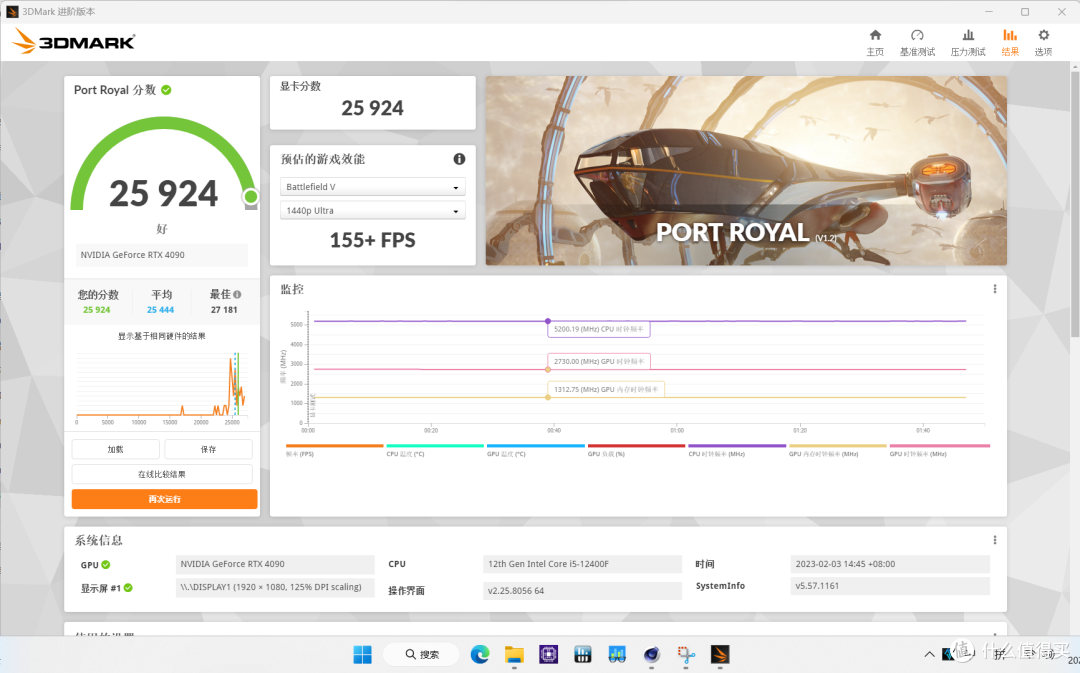Open the Battlefield V game dropdown
This screenshot has height=673, width=1080.
[x=373, y=187]
